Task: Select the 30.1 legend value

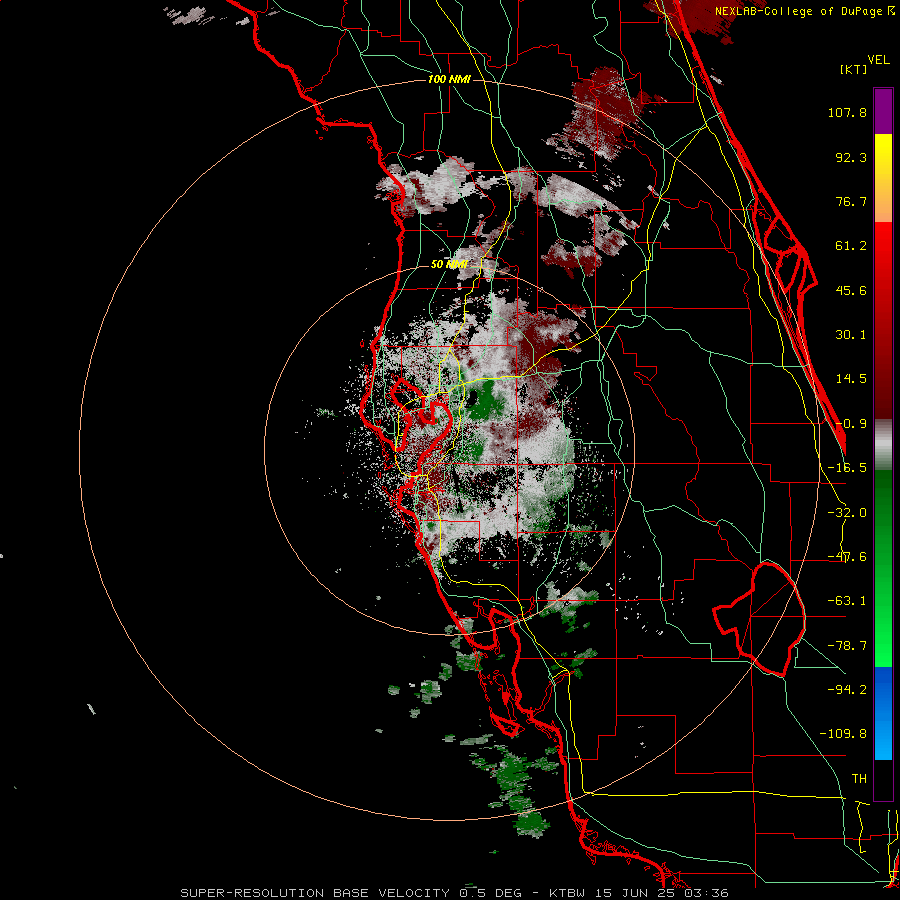Action: tap(851, 335)
